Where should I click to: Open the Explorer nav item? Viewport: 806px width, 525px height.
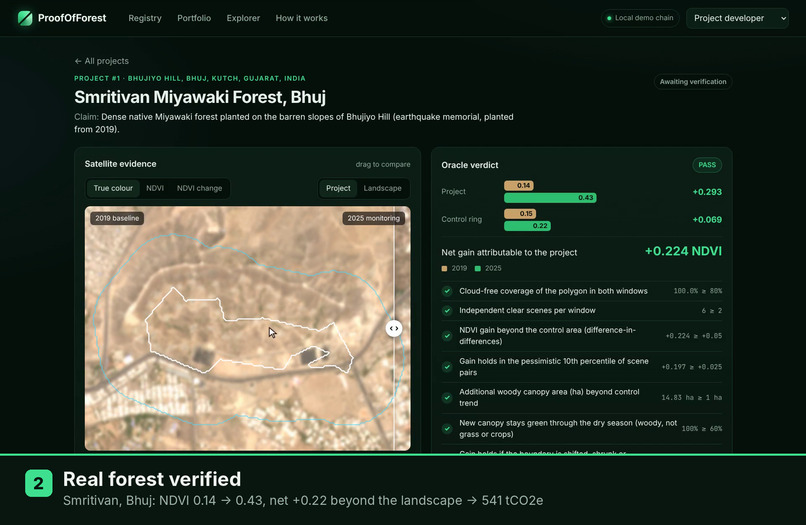pyautogui.click(x=243, y=18)
